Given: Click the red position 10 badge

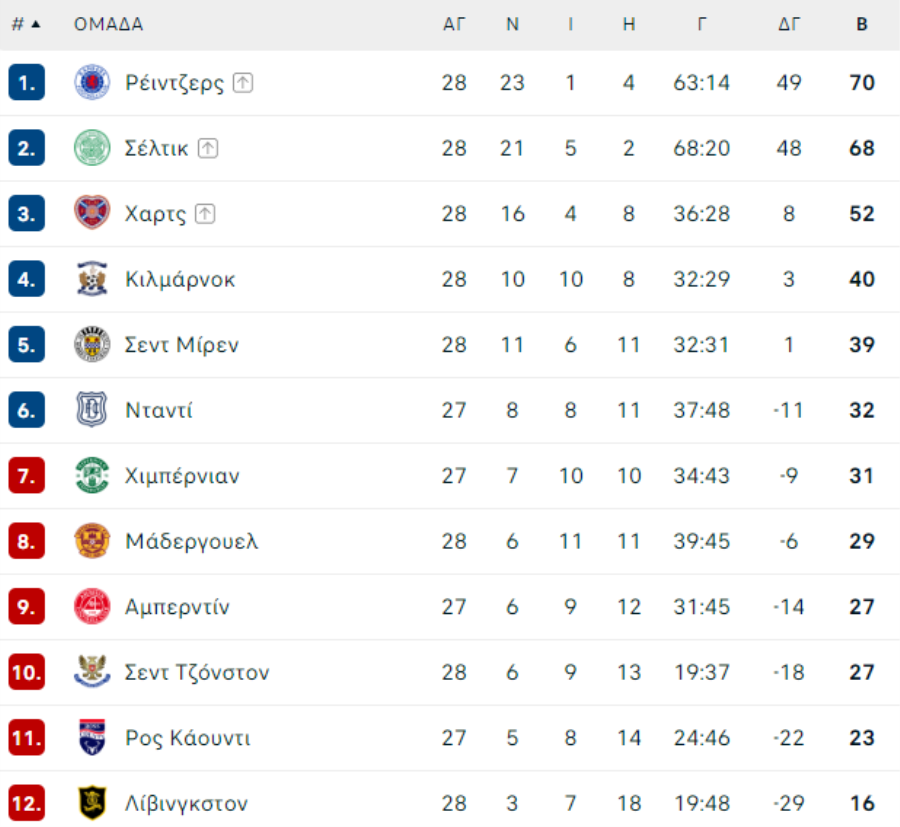Looking at the screenshot, I should 26,672.
